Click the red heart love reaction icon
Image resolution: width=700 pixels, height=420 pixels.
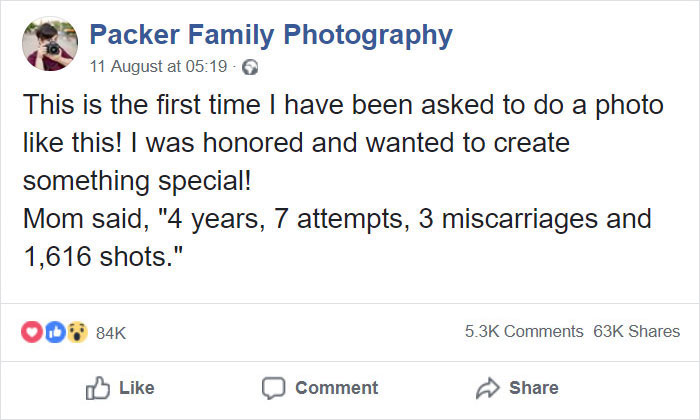click(31, 331)
